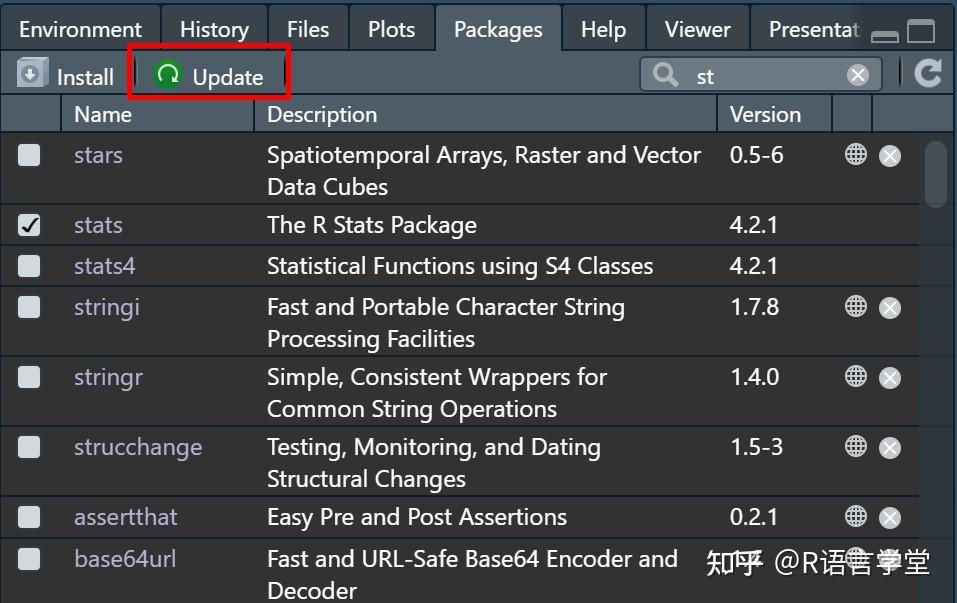957x603 pixels.
Task: Open assertthat globe web link
Action: tap(856, 516)
